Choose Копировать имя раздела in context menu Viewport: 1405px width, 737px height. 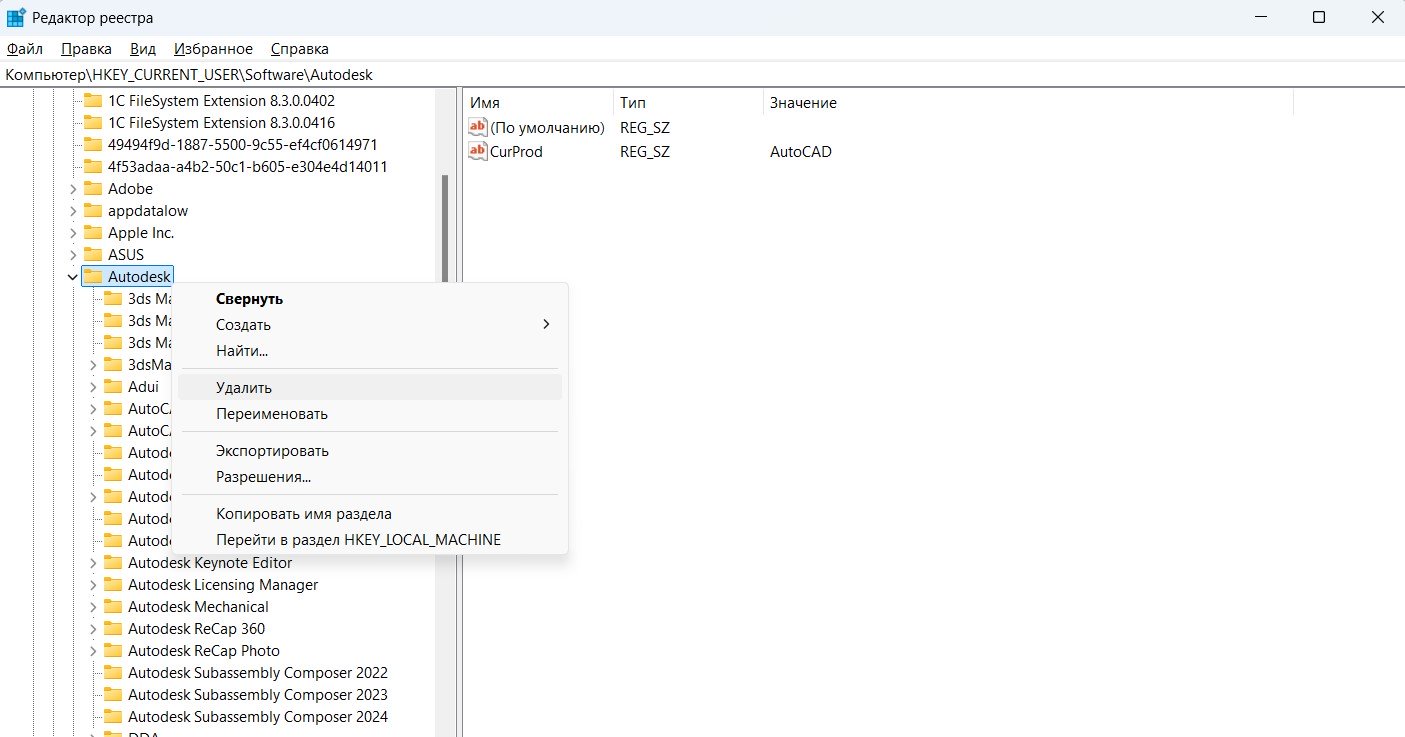pyautogui.click(x=370, y=514)
